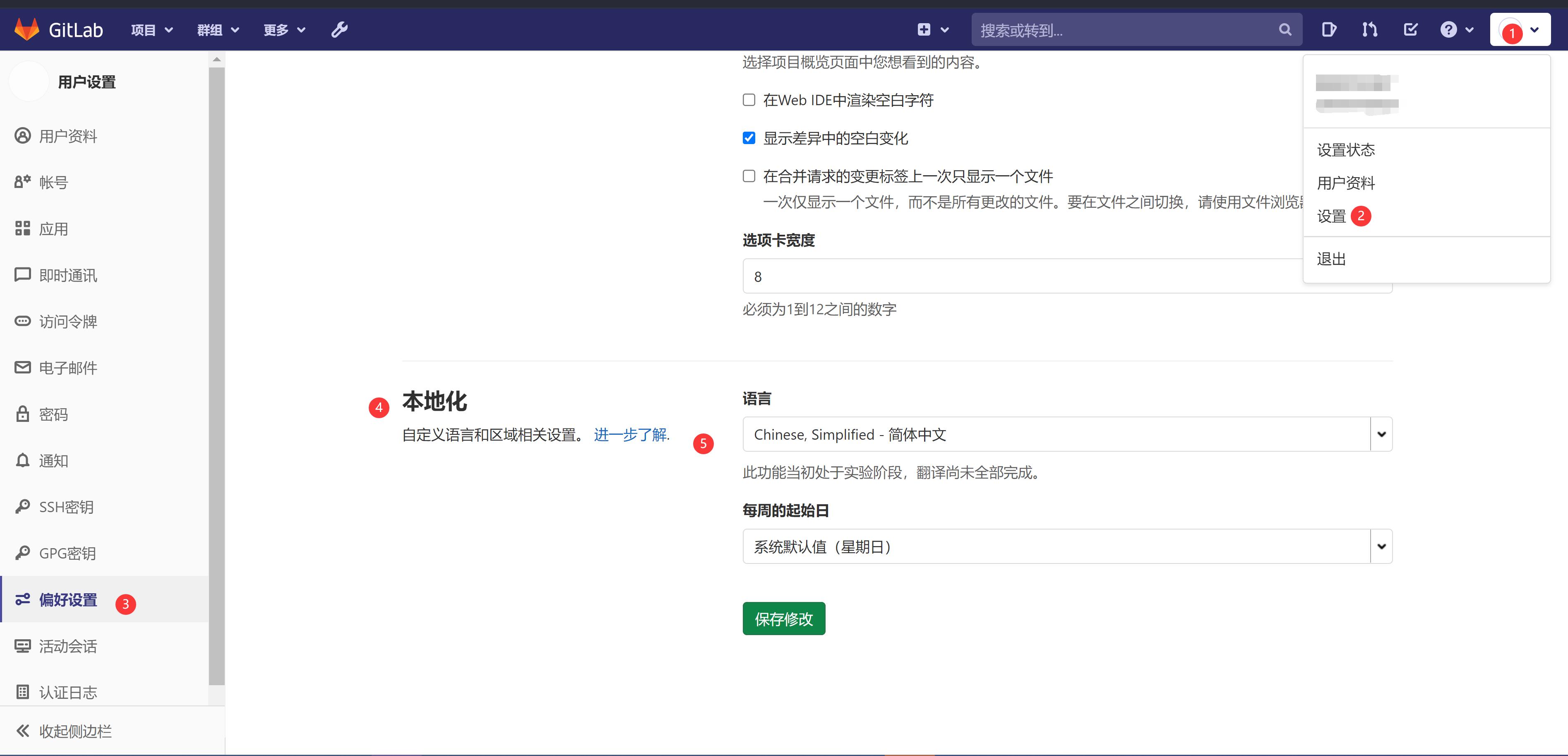The height and width of the screenshot is (756, 1568).
Task: Check one-file-at-a-time merge request option
Action: tap(749, 176)
